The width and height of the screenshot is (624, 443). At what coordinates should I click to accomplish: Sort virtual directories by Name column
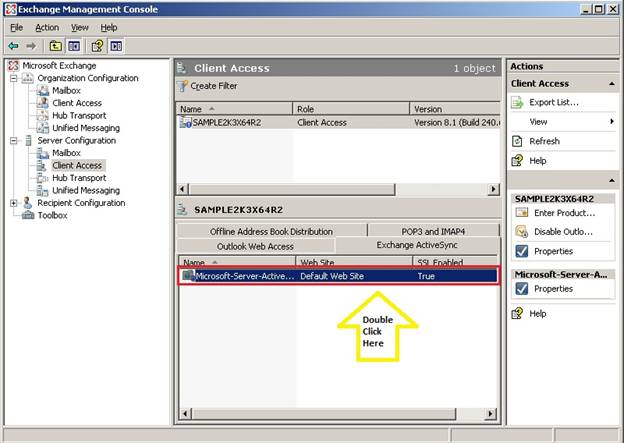point(237,262)
